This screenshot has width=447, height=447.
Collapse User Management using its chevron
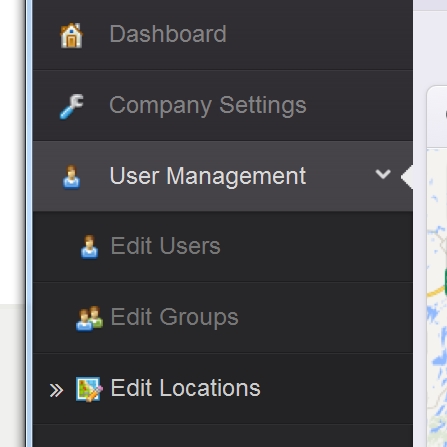coord(383,174)
